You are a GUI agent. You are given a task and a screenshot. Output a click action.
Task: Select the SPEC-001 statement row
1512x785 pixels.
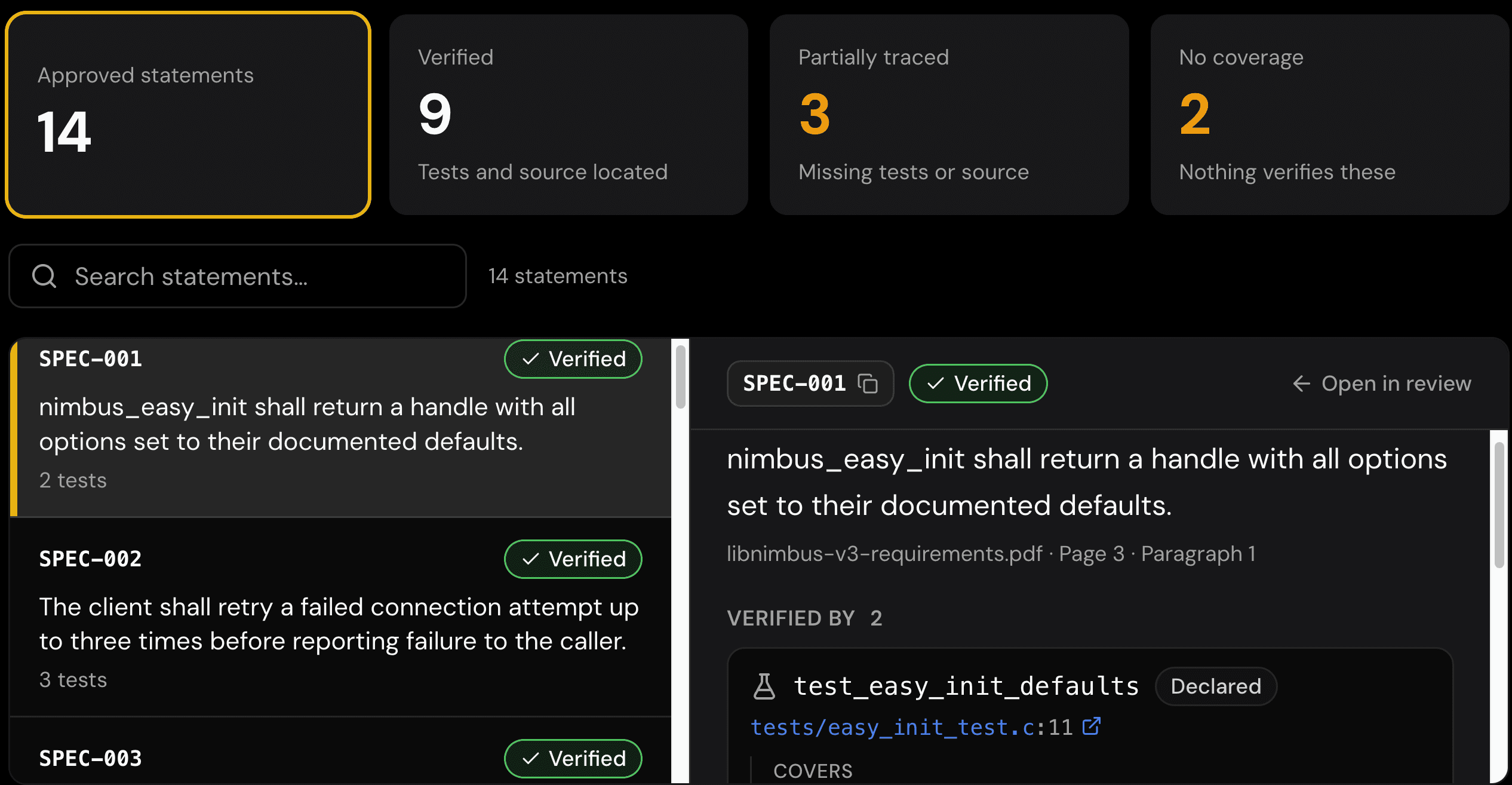pyautogui.click(x=341, y=427)
